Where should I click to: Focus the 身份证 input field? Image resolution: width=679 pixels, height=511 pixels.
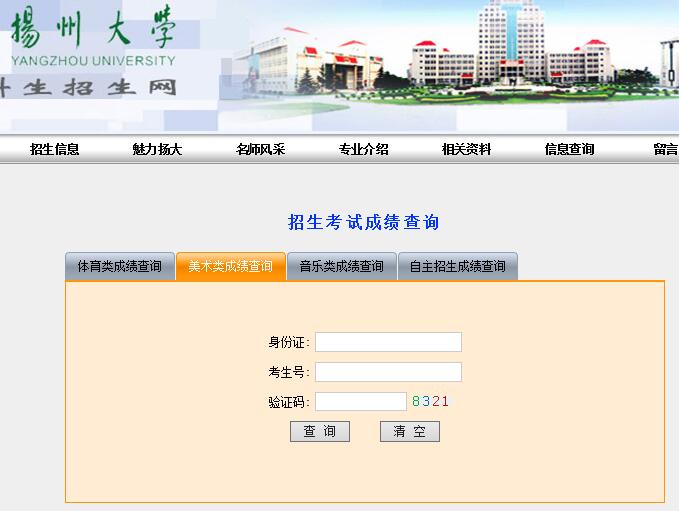click(x=388, y=342)
